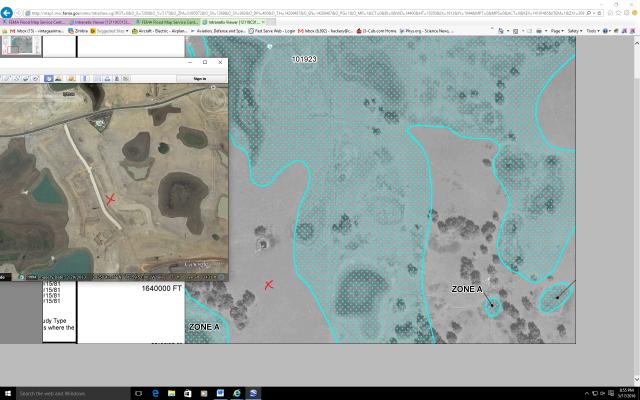Open Task View on the taskbar

(x=138, y=393)
